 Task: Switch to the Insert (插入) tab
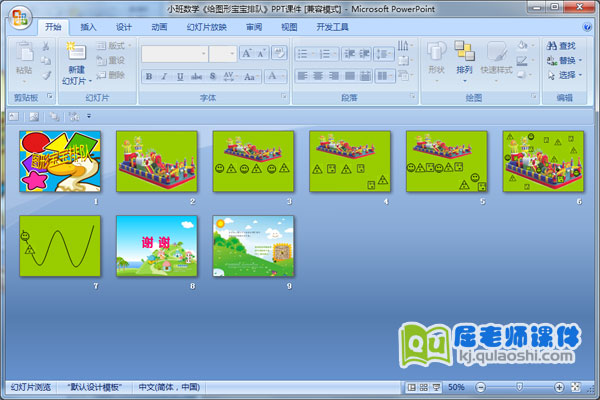[x=88, y=27]
